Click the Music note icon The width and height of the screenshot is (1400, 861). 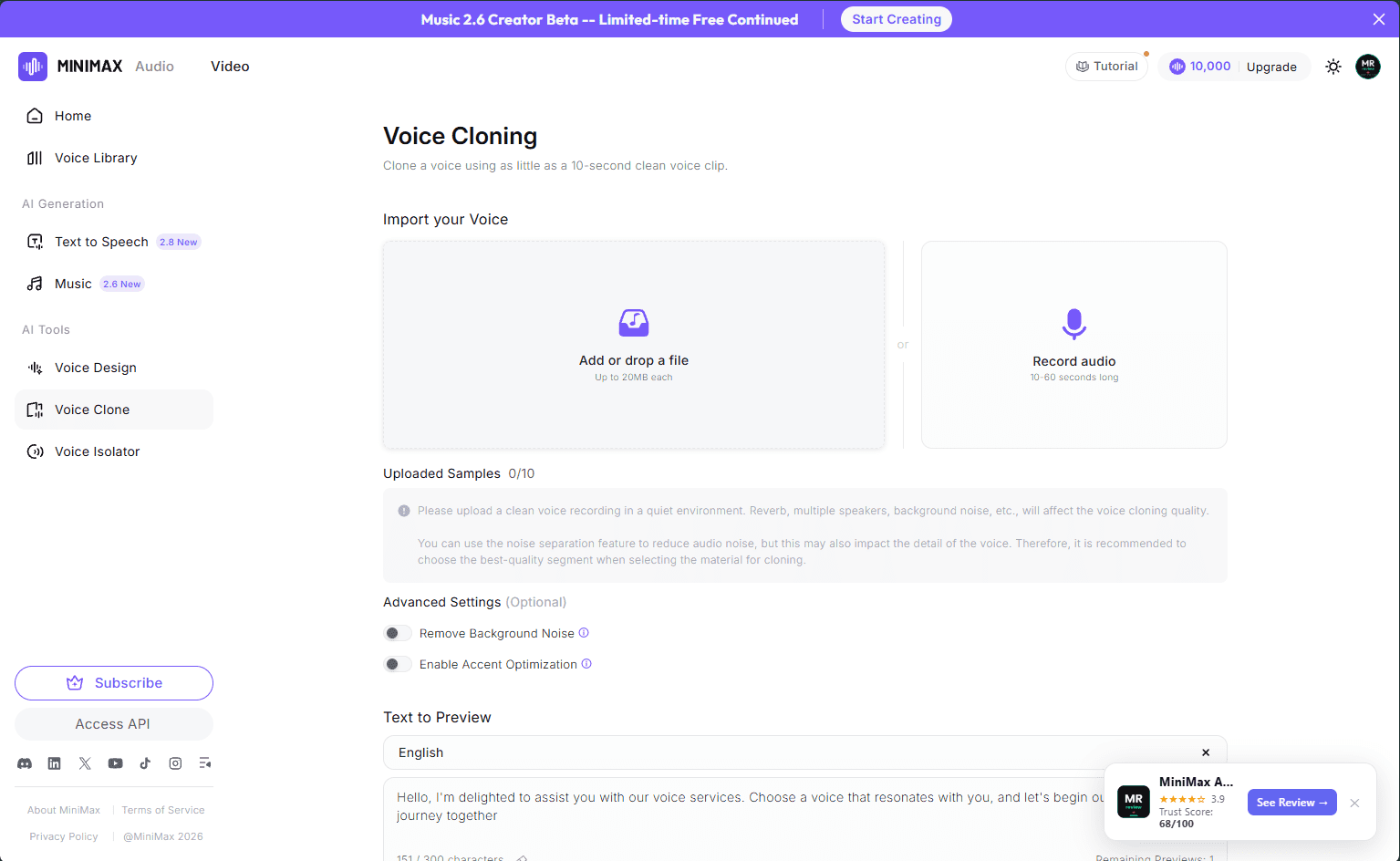35,284
